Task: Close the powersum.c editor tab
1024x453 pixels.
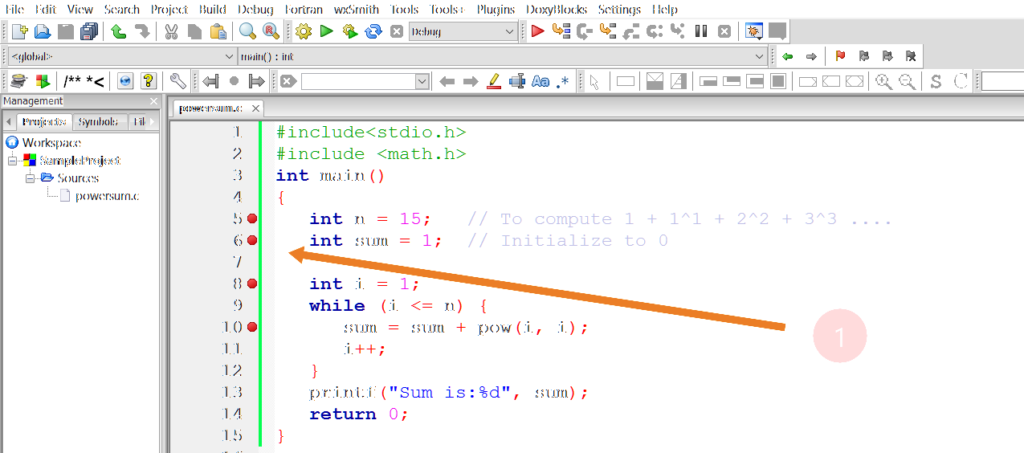Action: point(256,108)
